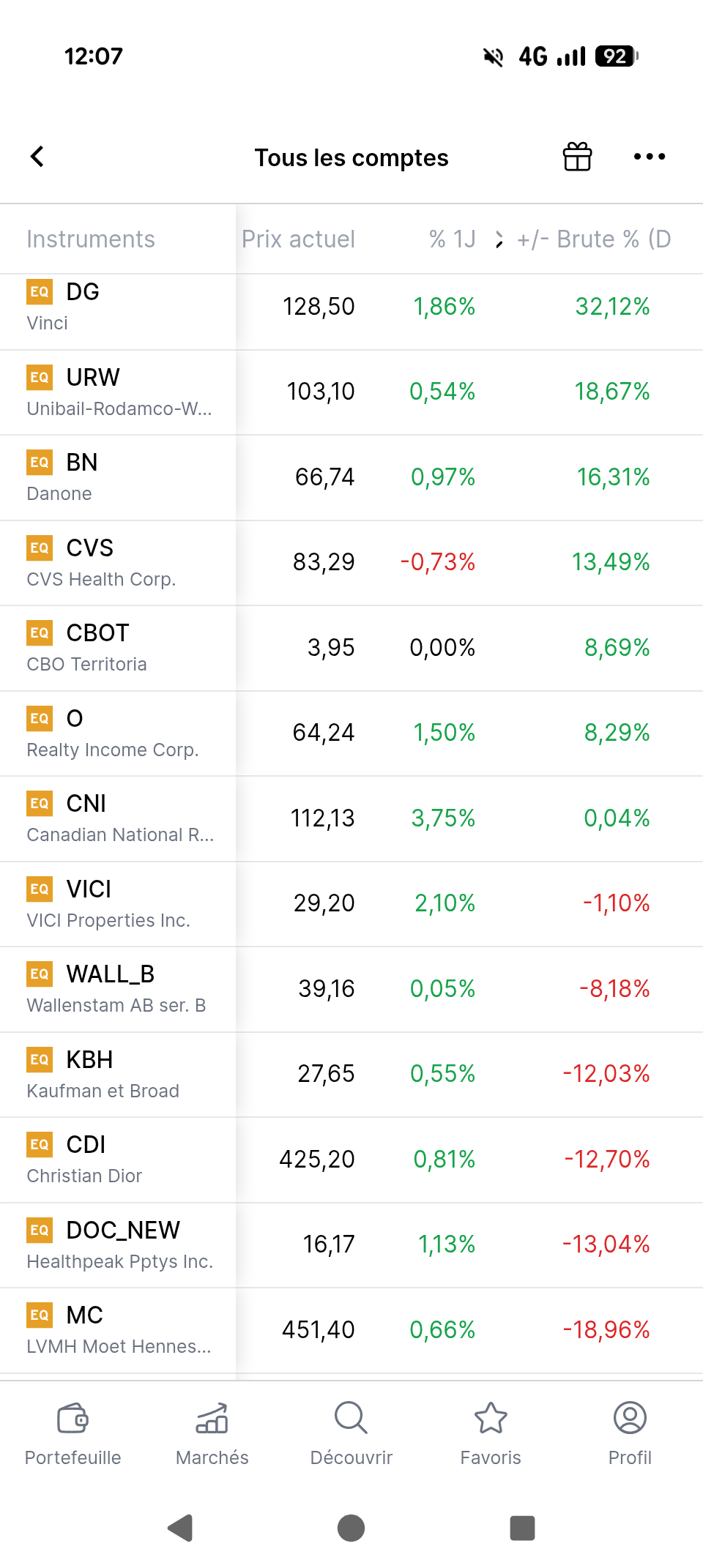Tap the Favoris star icon

[x=491, y=1418]
